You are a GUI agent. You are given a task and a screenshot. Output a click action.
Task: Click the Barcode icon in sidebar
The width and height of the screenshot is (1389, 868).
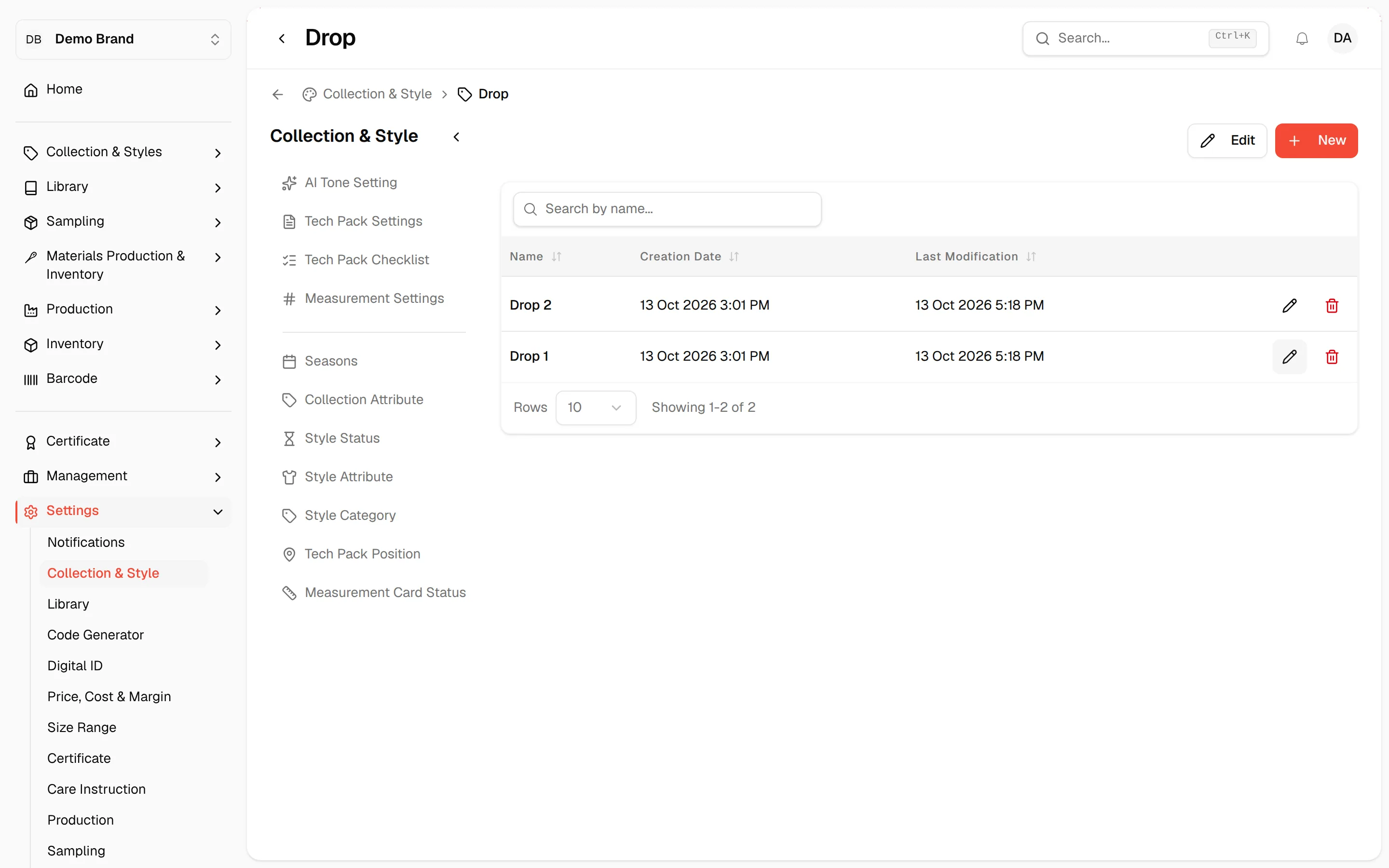coord(31,380)
